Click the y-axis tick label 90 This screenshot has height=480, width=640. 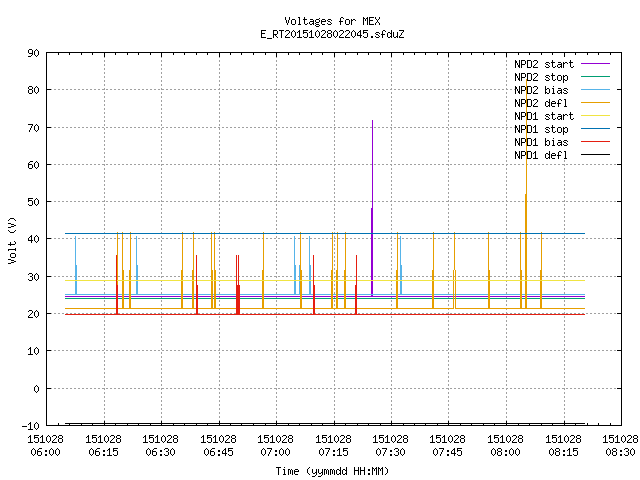tap(33, 53)
